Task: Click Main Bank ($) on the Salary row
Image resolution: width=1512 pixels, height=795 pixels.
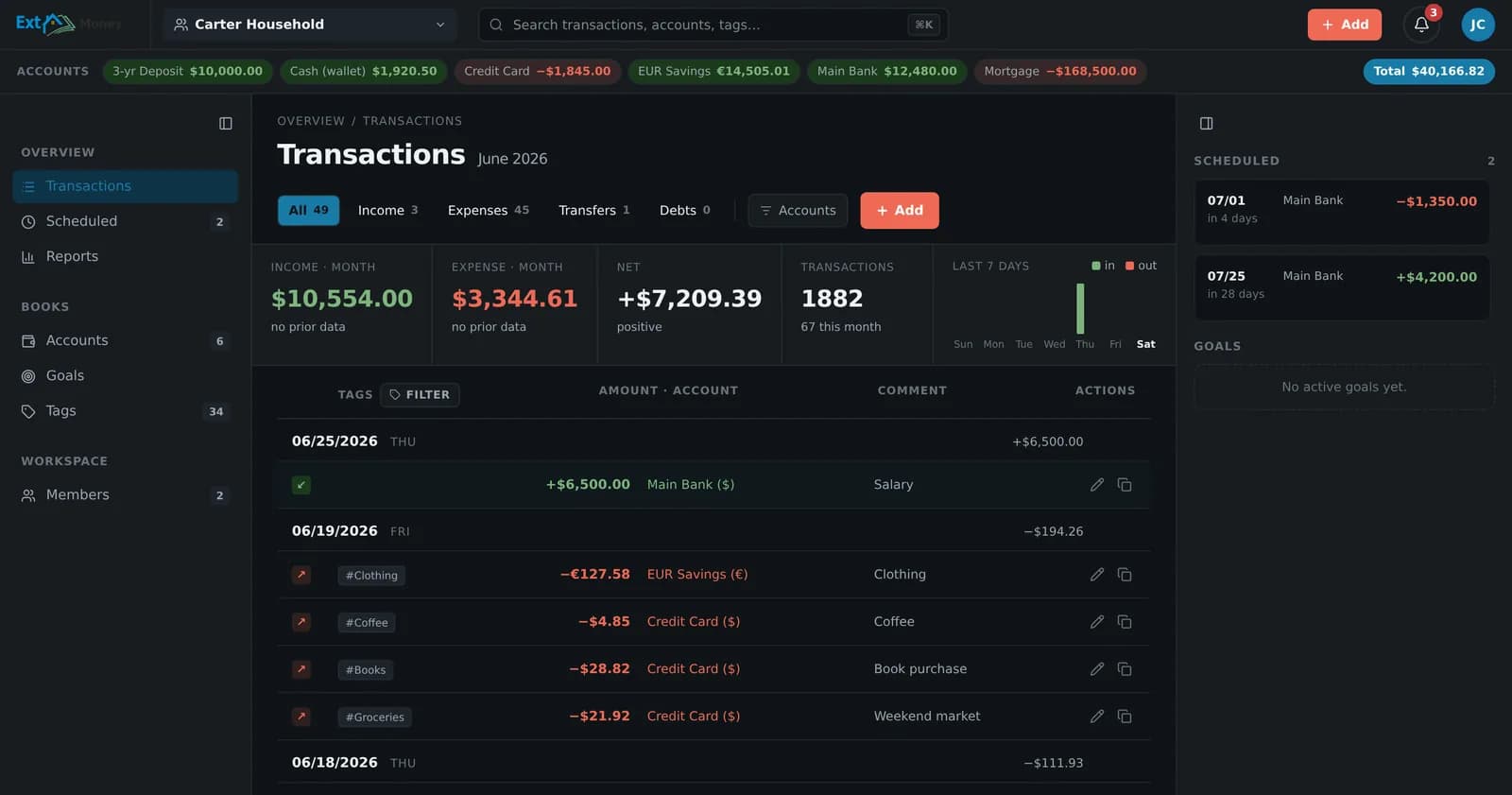Action: pos(691,485)
